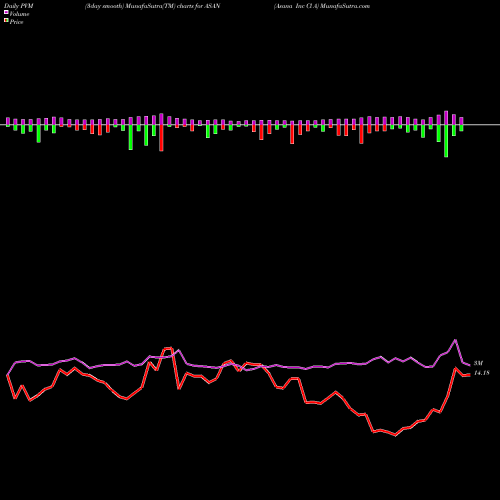Click the '(Asana Inc Cl A) MunafaSutra.com' text
Image resolution: width=500 pixels, height=500 pixels.
(x=322, y=6)
